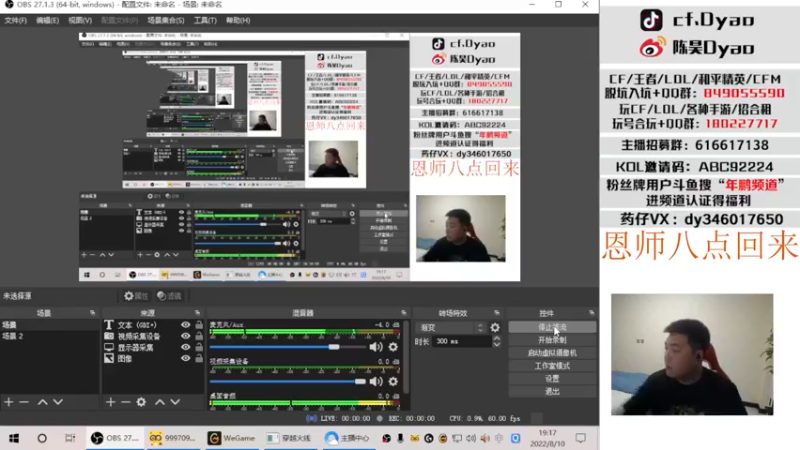800x450 pixels.
Task: Open Cortana search circle on taskbar
Action: [x=42, y=438]
